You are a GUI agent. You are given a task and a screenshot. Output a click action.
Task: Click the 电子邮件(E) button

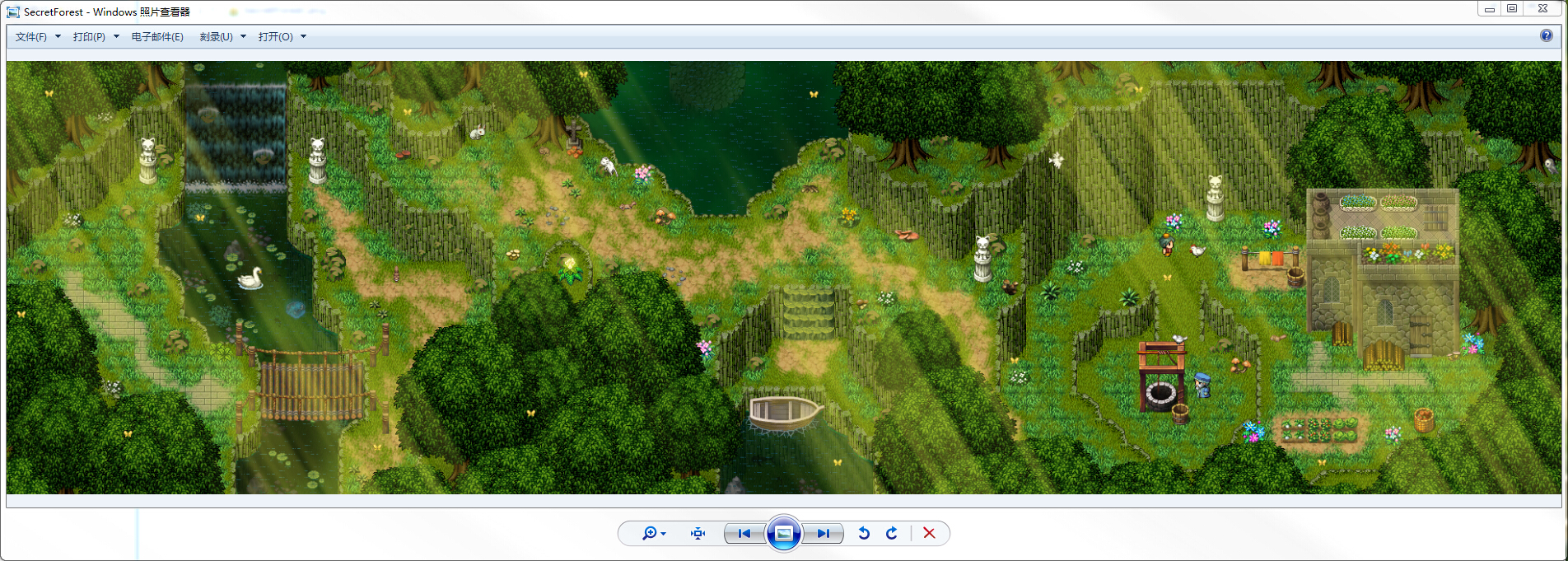click(157, 37)
